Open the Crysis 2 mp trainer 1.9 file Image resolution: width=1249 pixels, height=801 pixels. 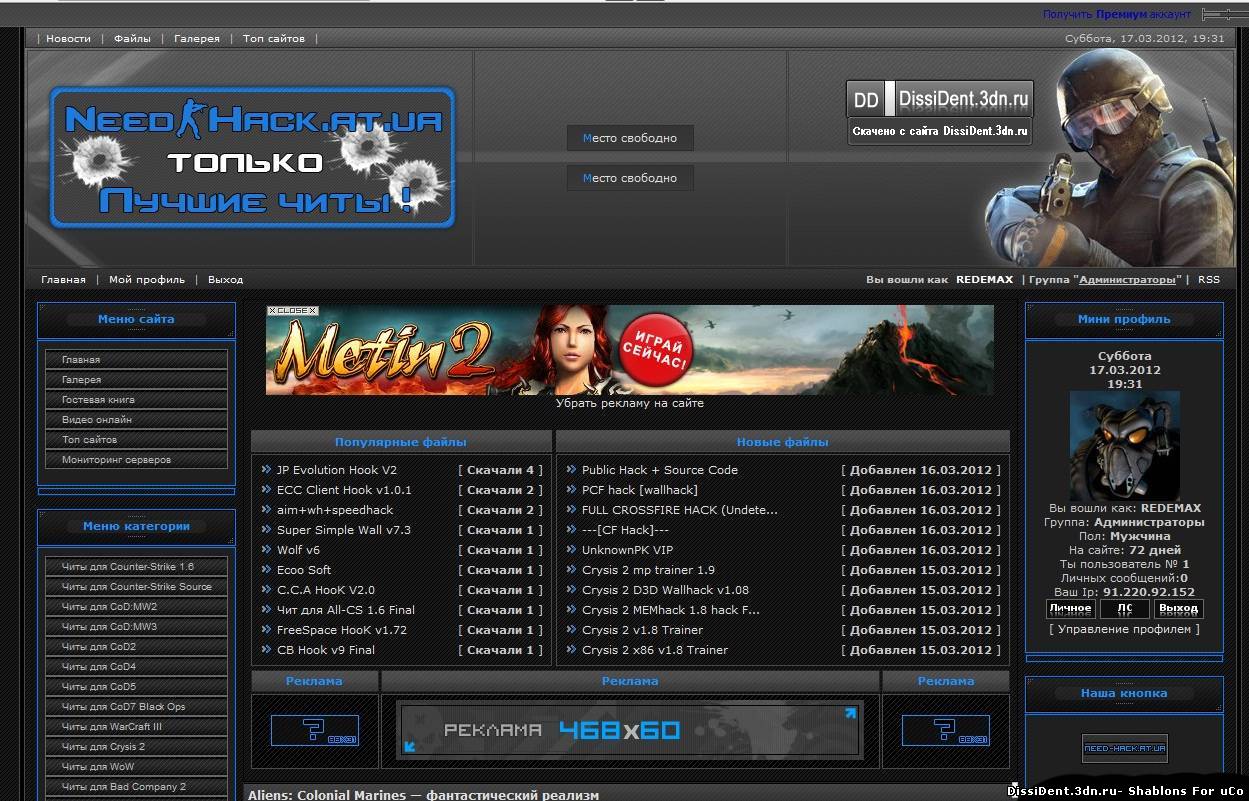click(648, 570)
